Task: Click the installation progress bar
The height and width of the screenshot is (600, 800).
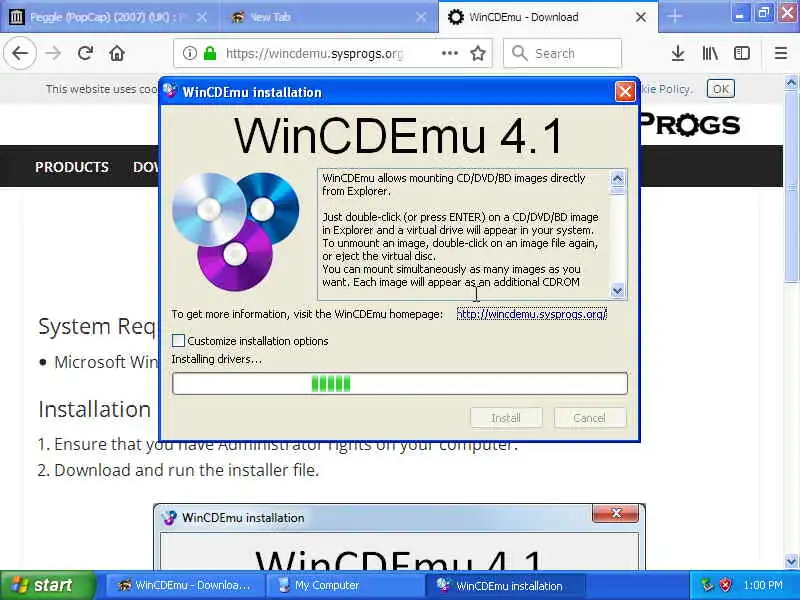Action: click(399, 384)
